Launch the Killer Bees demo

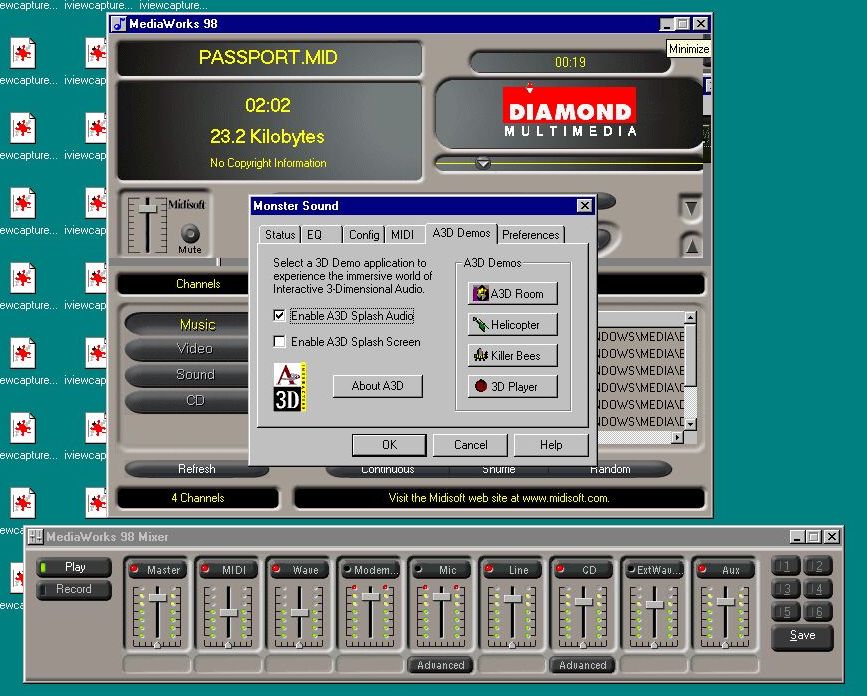pos(513,355)
